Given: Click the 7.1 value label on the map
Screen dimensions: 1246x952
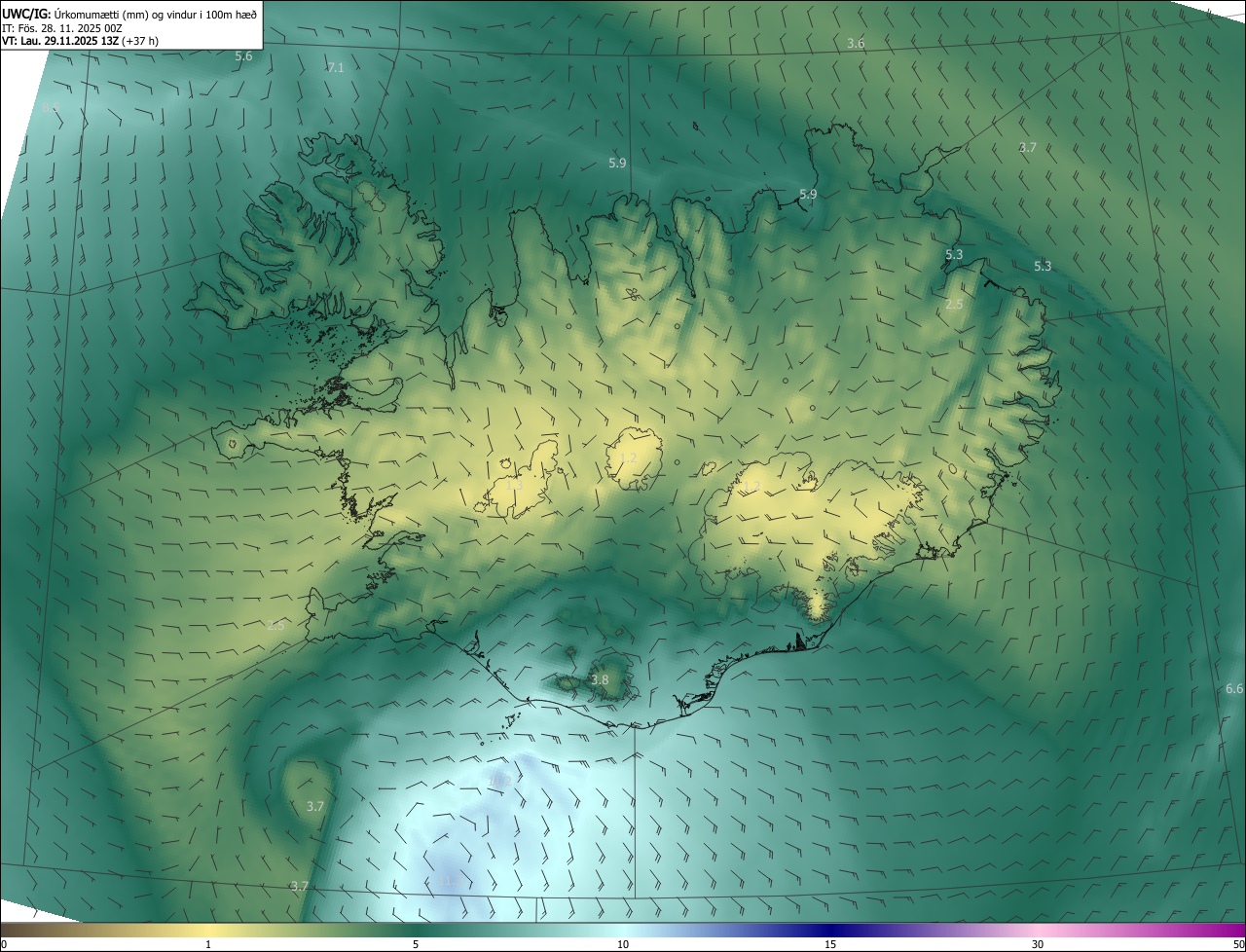Looking at the screenshot, I should [x=335, y=67].
